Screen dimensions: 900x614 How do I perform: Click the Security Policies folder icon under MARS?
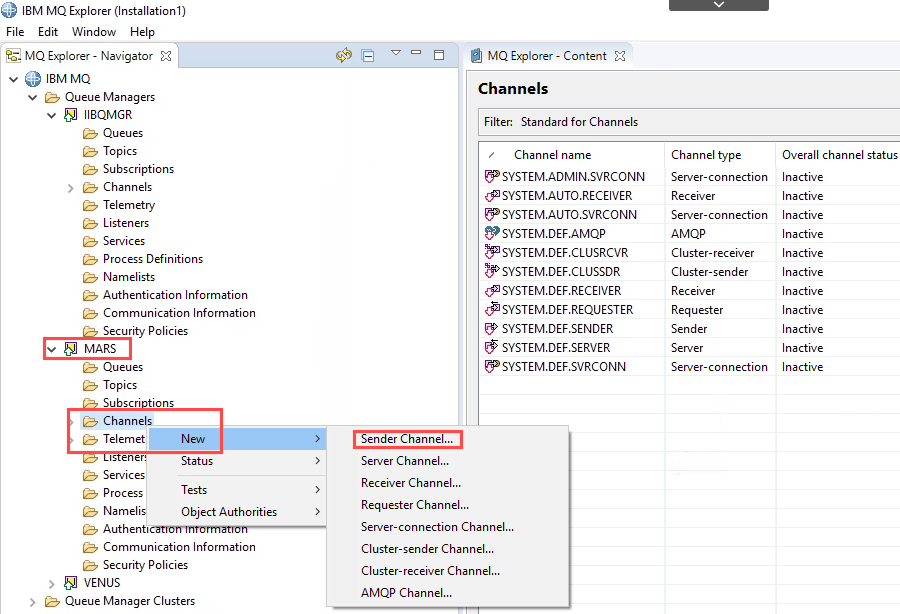click(90, 565)
